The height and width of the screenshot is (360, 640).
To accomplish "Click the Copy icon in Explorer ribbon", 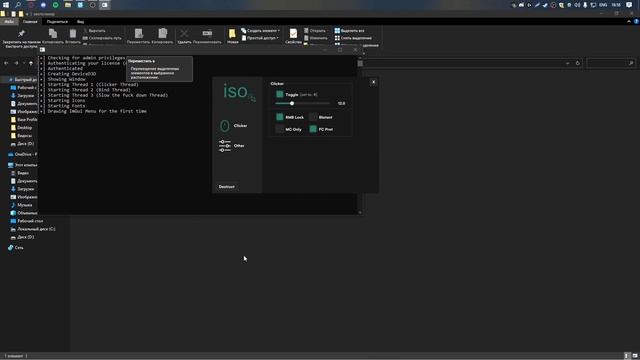I will pyautogui.click(x=53, y=33).
